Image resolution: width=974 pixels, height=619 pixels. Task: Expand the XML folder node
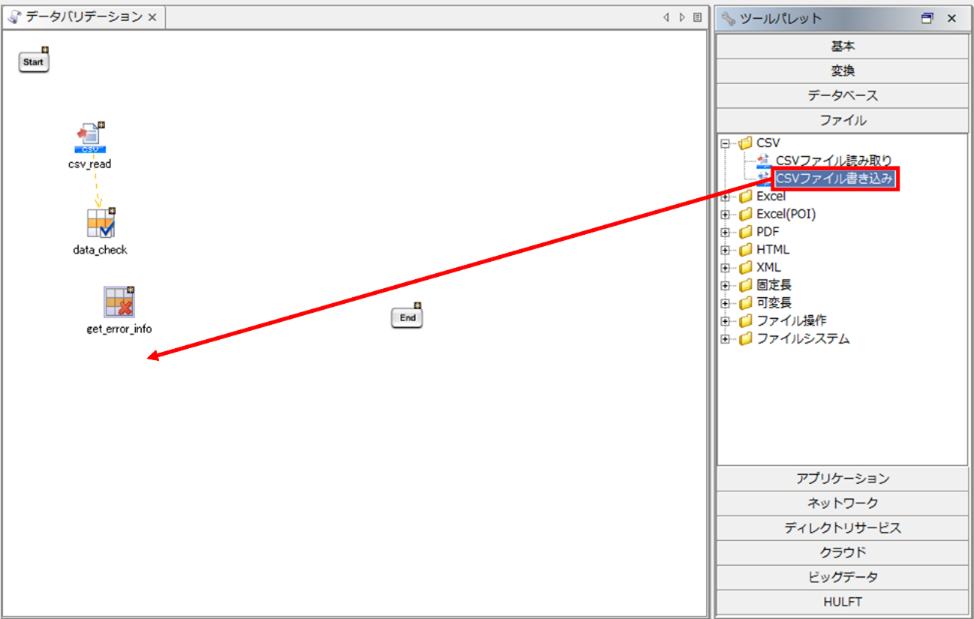(725, 267)
